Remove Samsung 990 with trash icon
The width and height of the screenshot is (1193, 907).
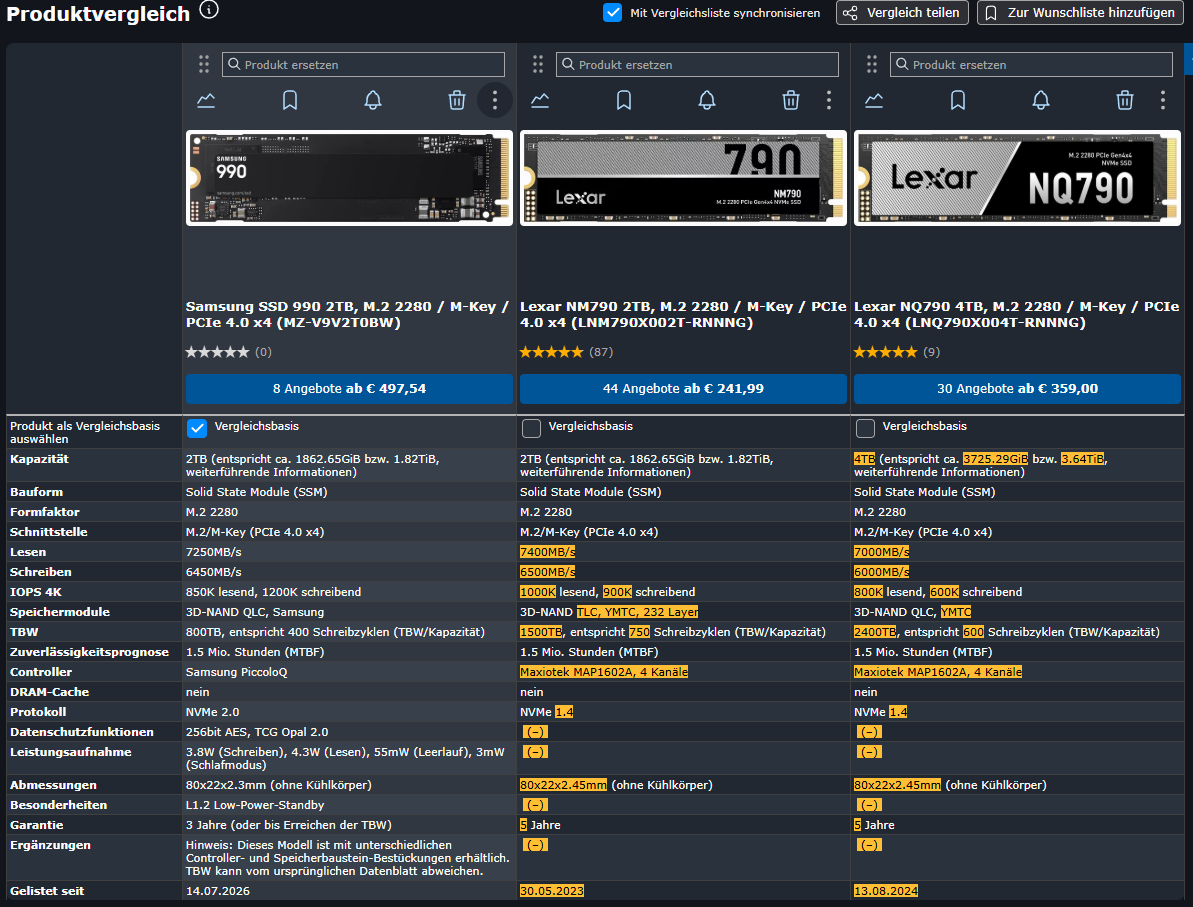pyautogui.click(x=457, y=100)
